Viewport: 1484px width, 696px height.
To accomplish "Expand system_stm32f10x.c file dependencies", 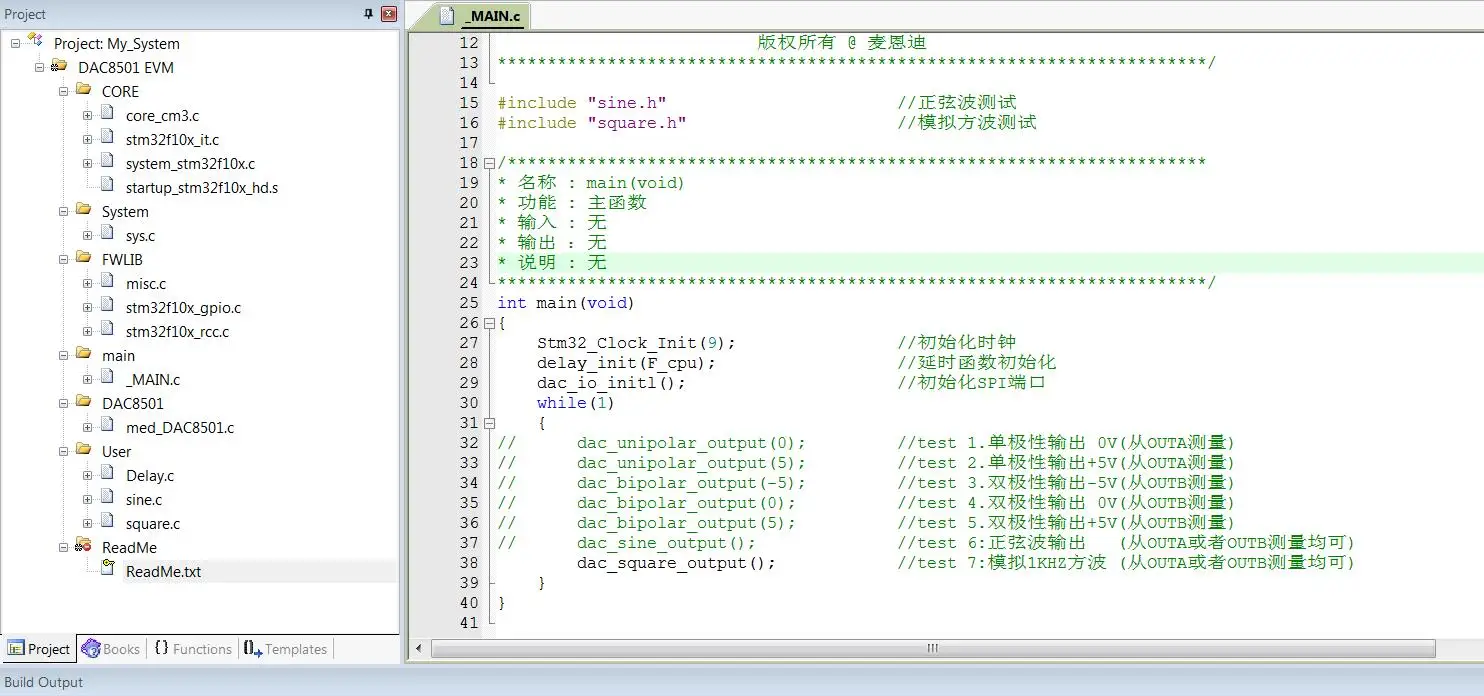I will pyautogui.click(x=88, y=163).
